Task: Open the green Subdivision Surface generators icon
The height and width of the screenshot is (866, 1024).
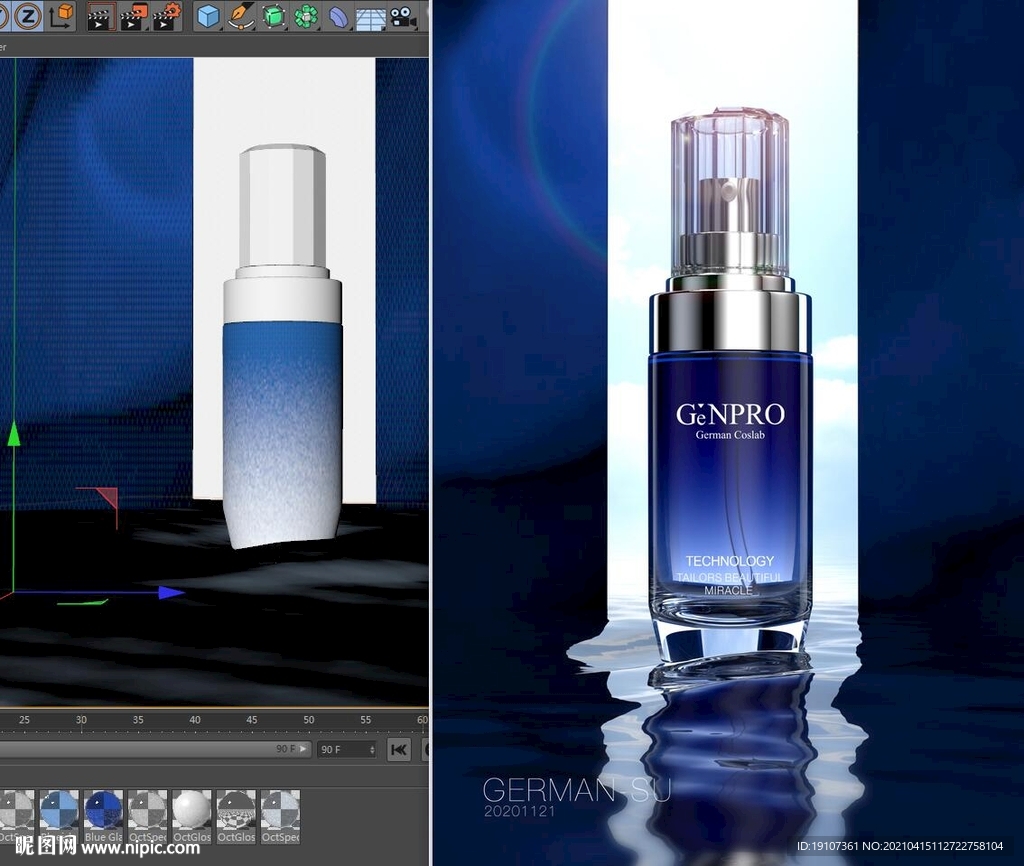Action: point(274,16)
